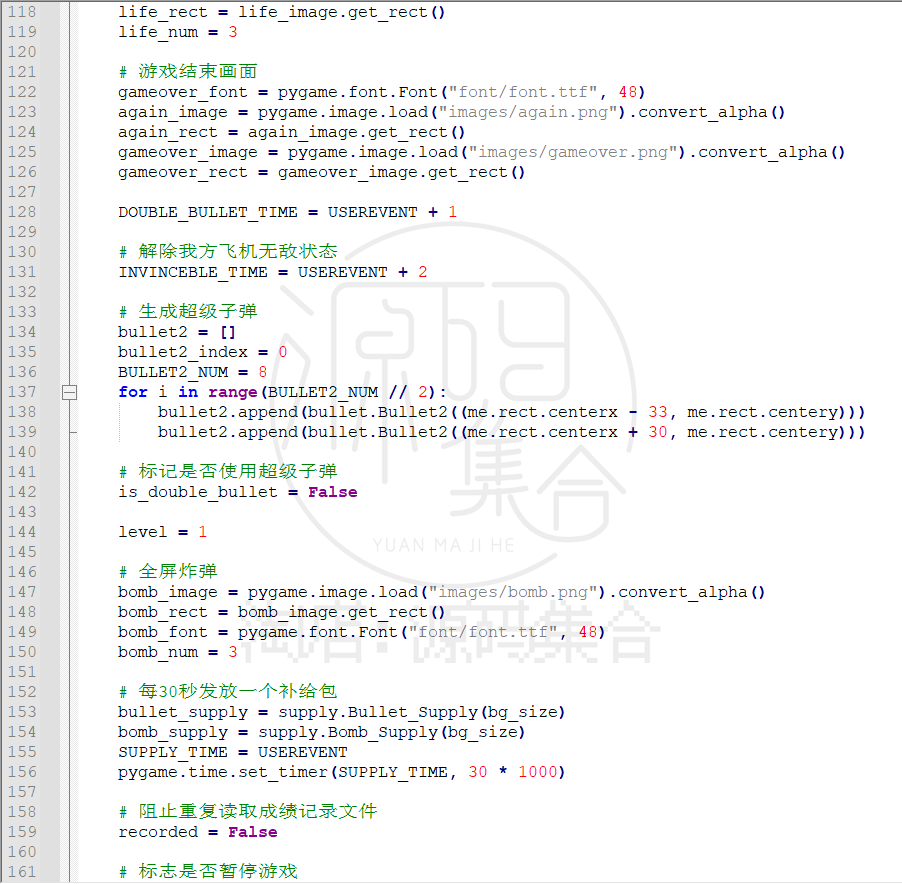
Task: Click 'gameover_rect' on line 126
Action: coord(182,173)
